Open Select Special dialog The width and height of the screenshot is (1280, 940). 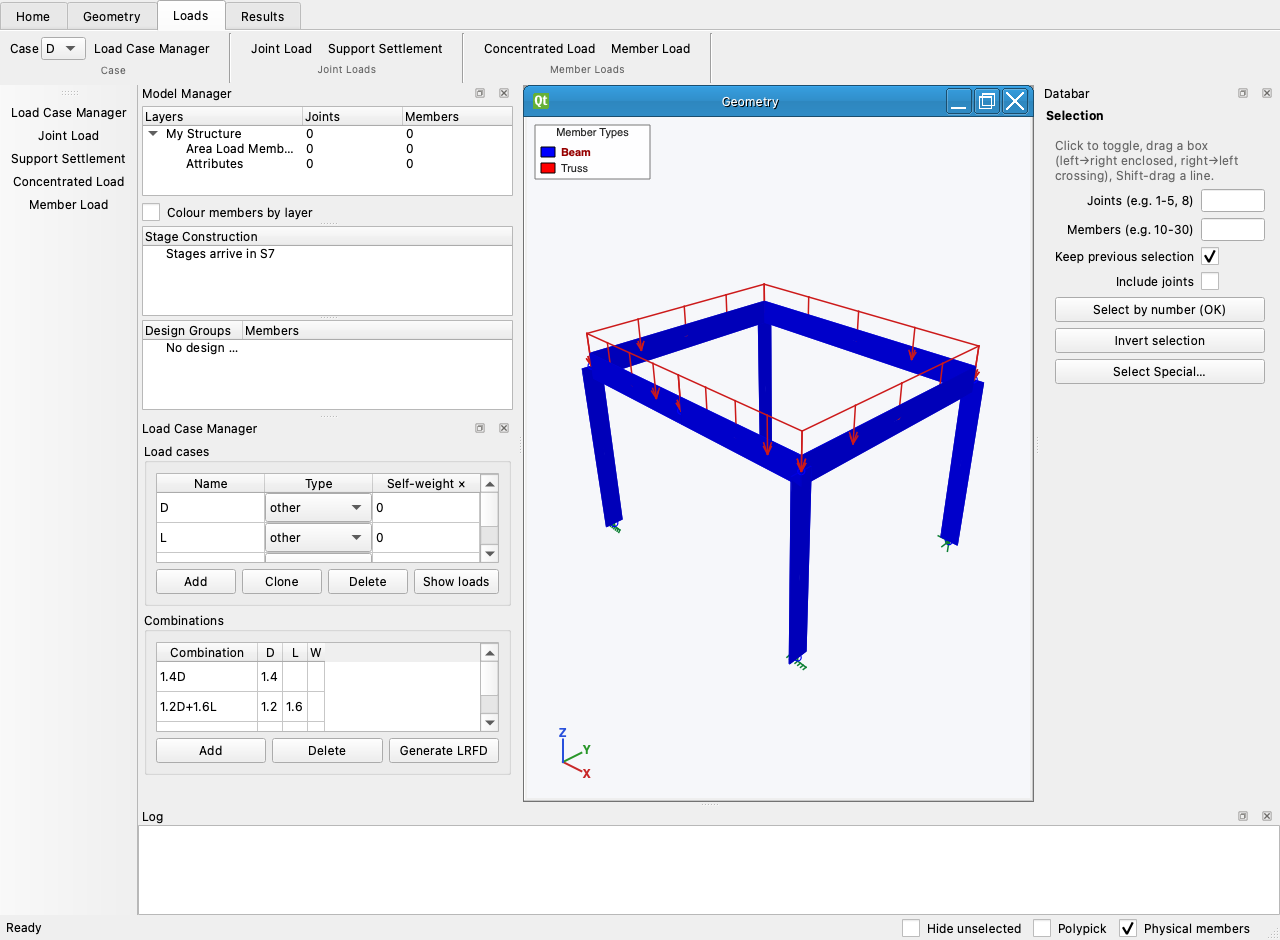[1159, 371]
